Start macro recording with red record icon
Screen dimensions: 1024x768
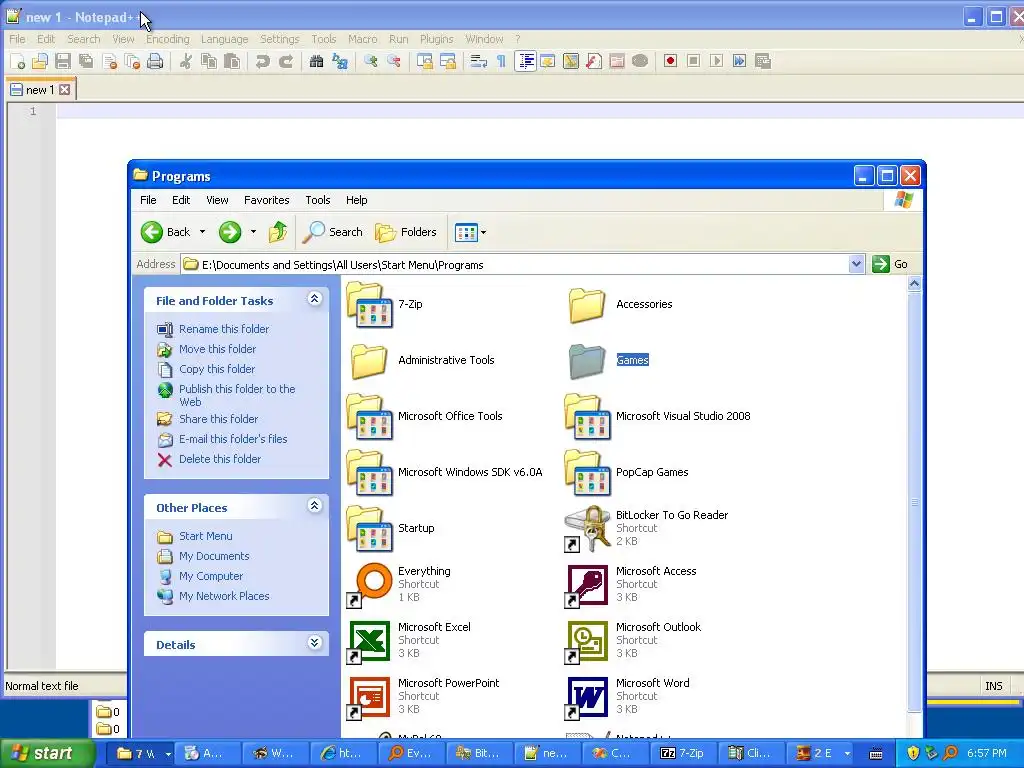[x=670, y=61]
